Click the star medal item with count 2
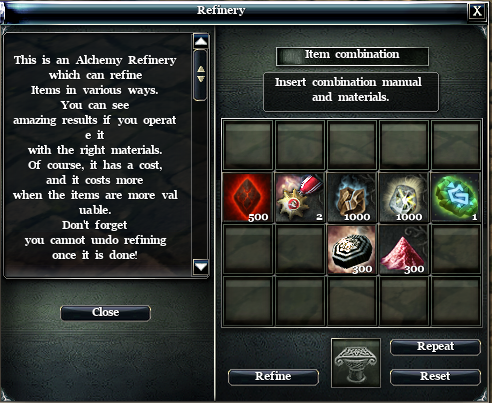 click(x=300, y=197)
